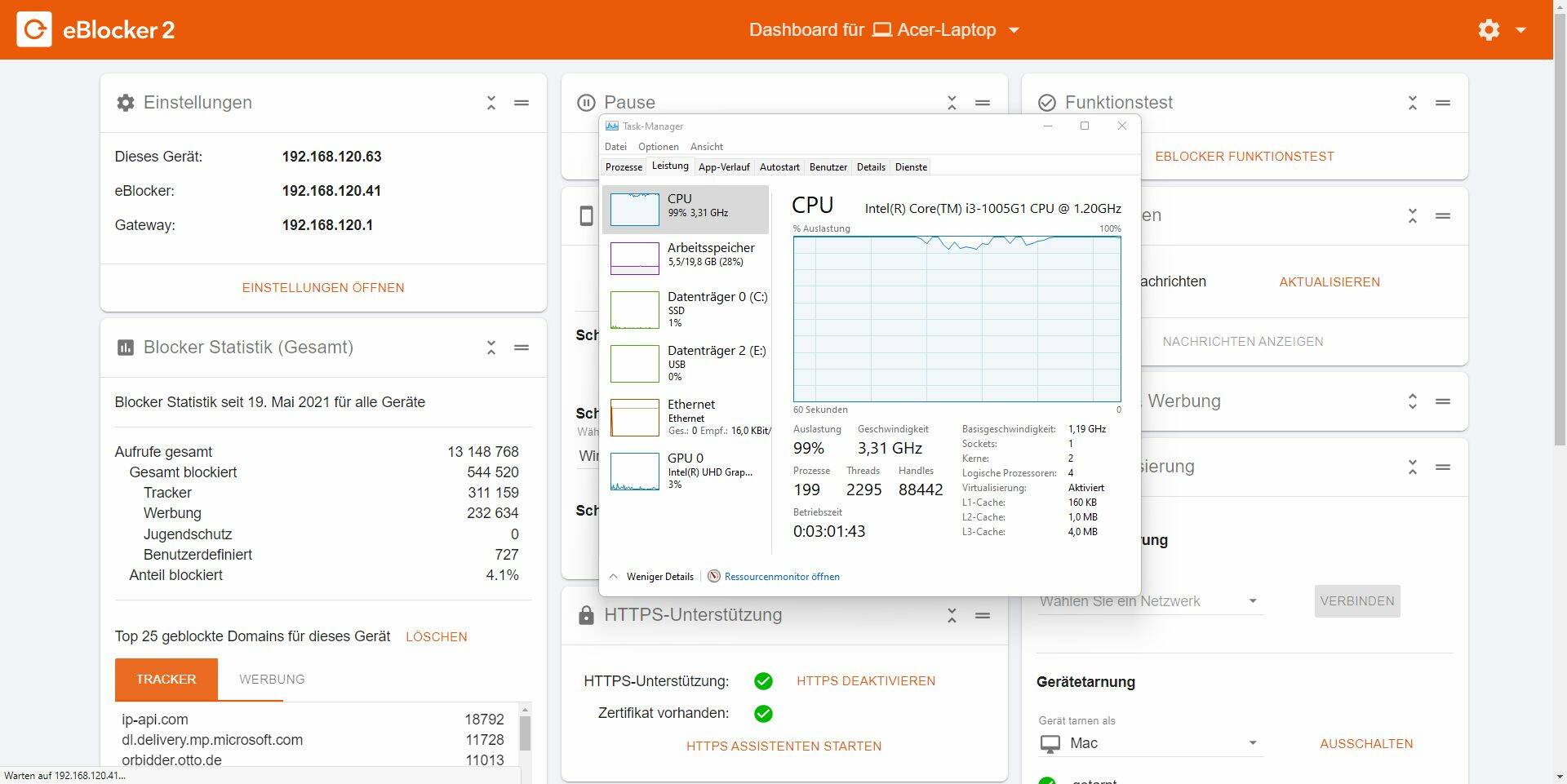Click the eBlocker logo icon
This screenshot has height=784, width=1567.
click(34, 30)
